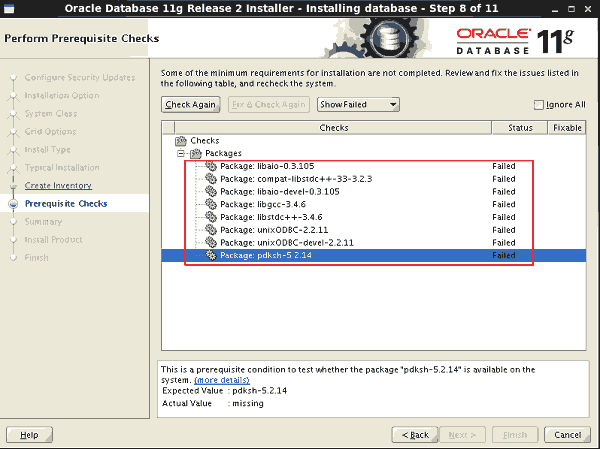Click the Checks column header
This screenshot has width=600, height=449.
pyautogui.click(x=333, y=127)
